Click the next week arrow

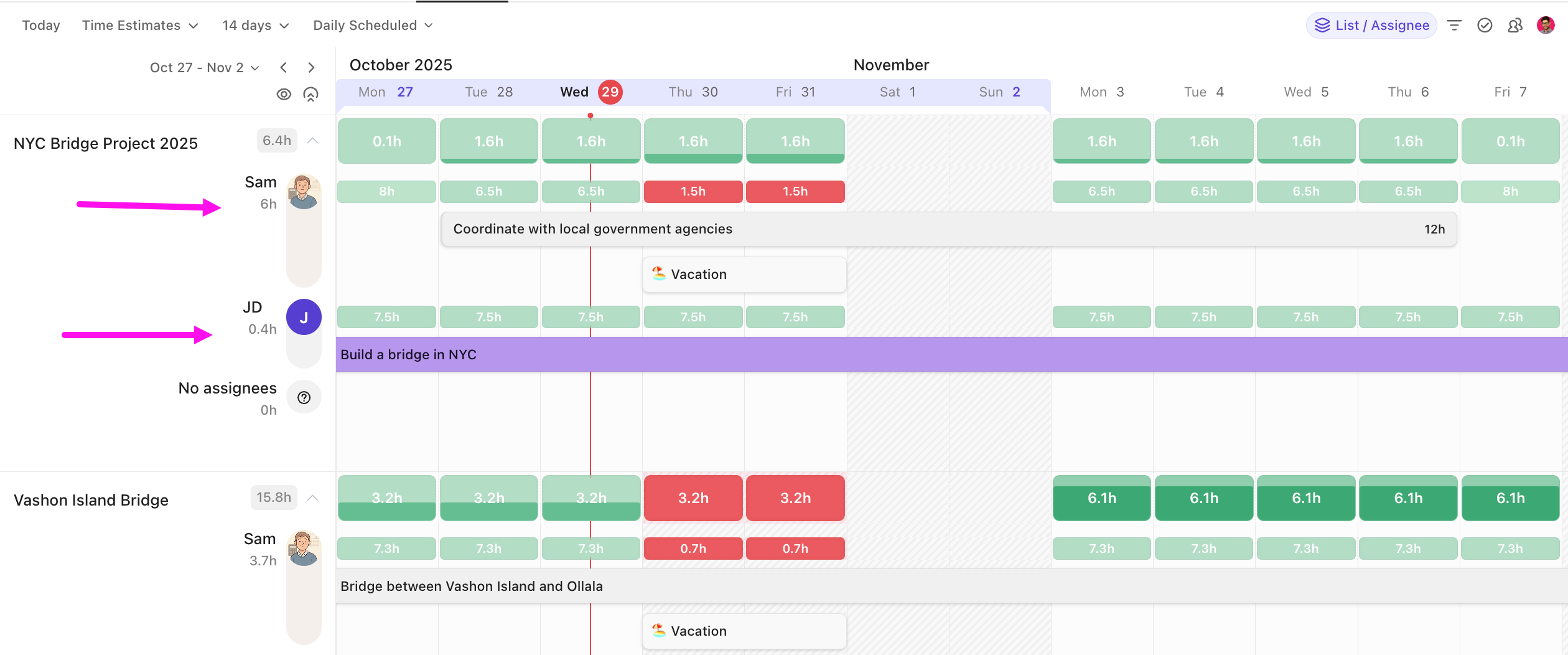click(311, 67)
